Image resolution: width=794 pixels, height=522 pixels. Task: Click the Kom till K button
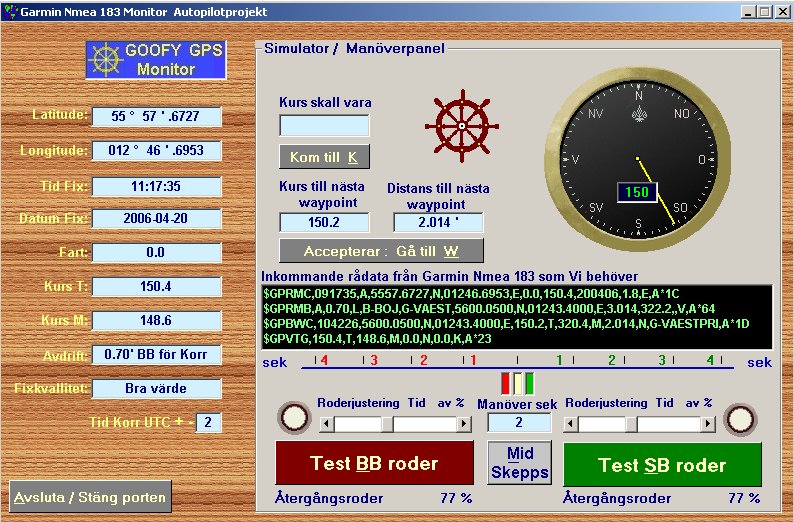click(324, 157)
